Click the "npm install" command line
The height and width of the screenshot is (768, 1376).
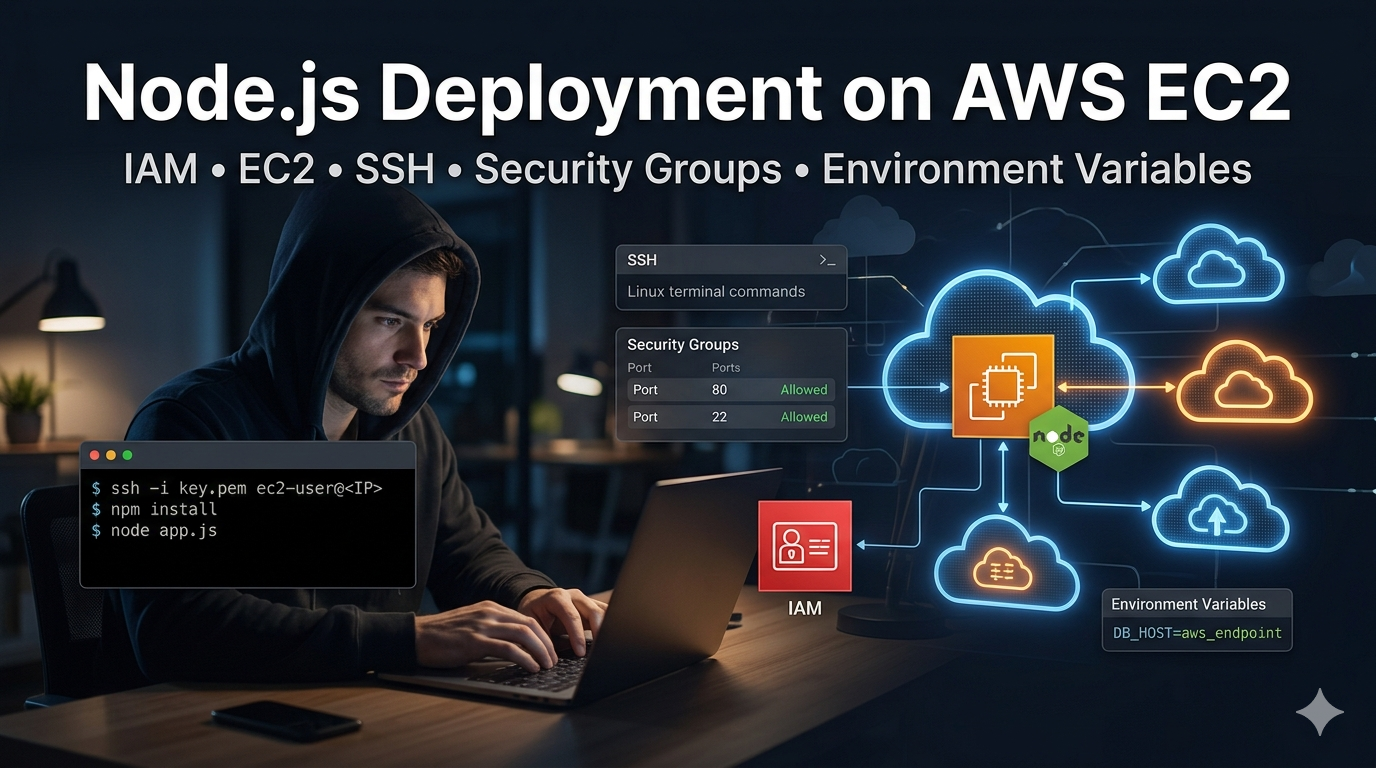click(154, 509)
